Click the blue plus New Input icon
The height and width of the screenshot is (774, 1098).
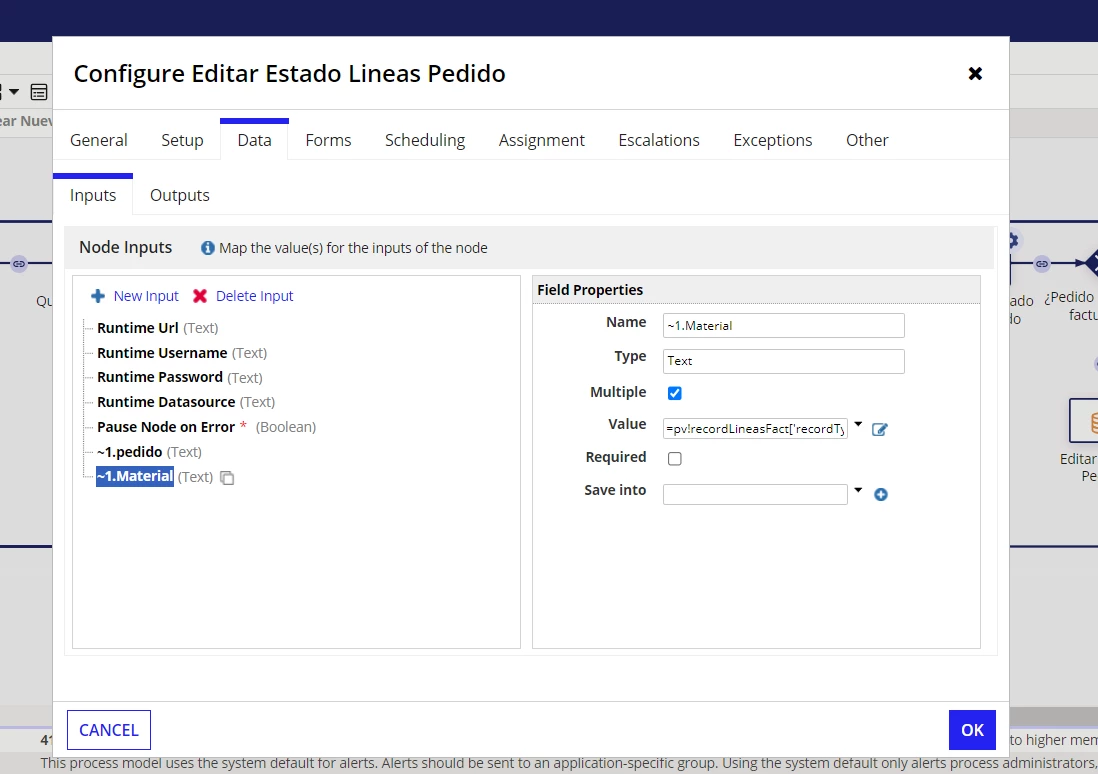pos(98,296)
